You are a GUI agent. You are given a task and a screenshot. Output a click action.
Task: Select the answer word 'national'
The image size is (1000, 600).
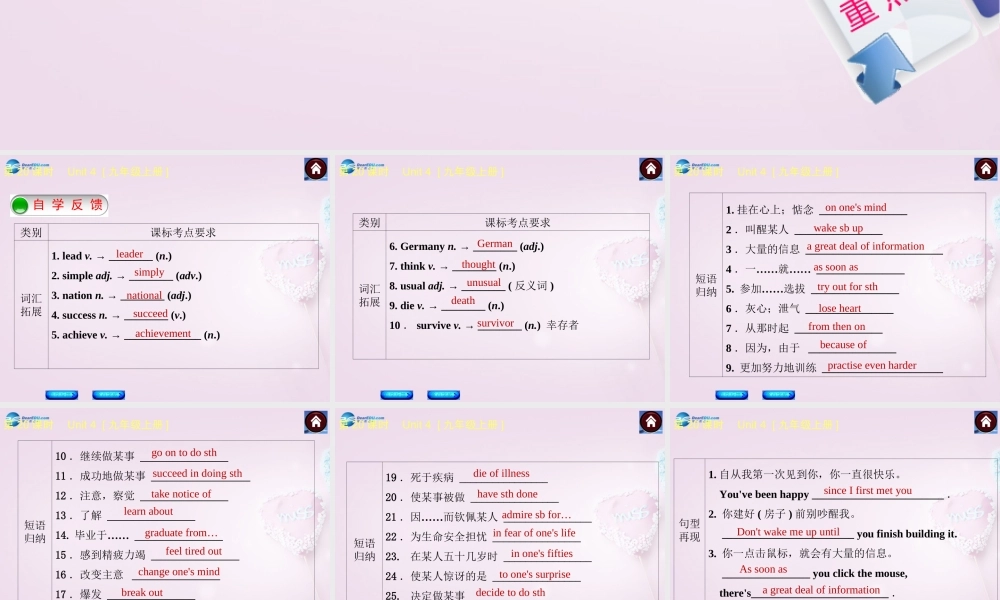[144, 295]
